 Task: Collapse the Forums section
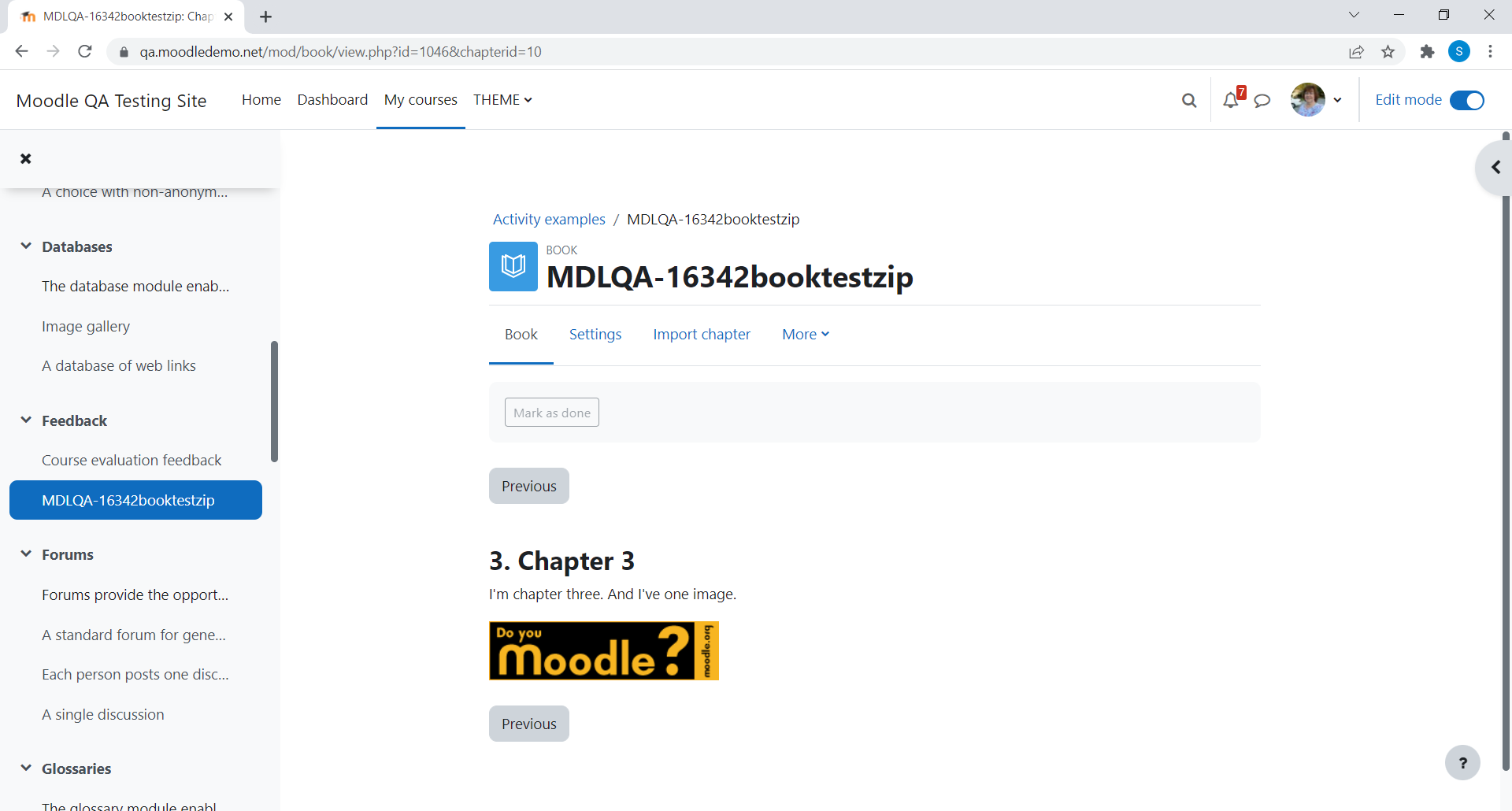click(x=26, y=554)
